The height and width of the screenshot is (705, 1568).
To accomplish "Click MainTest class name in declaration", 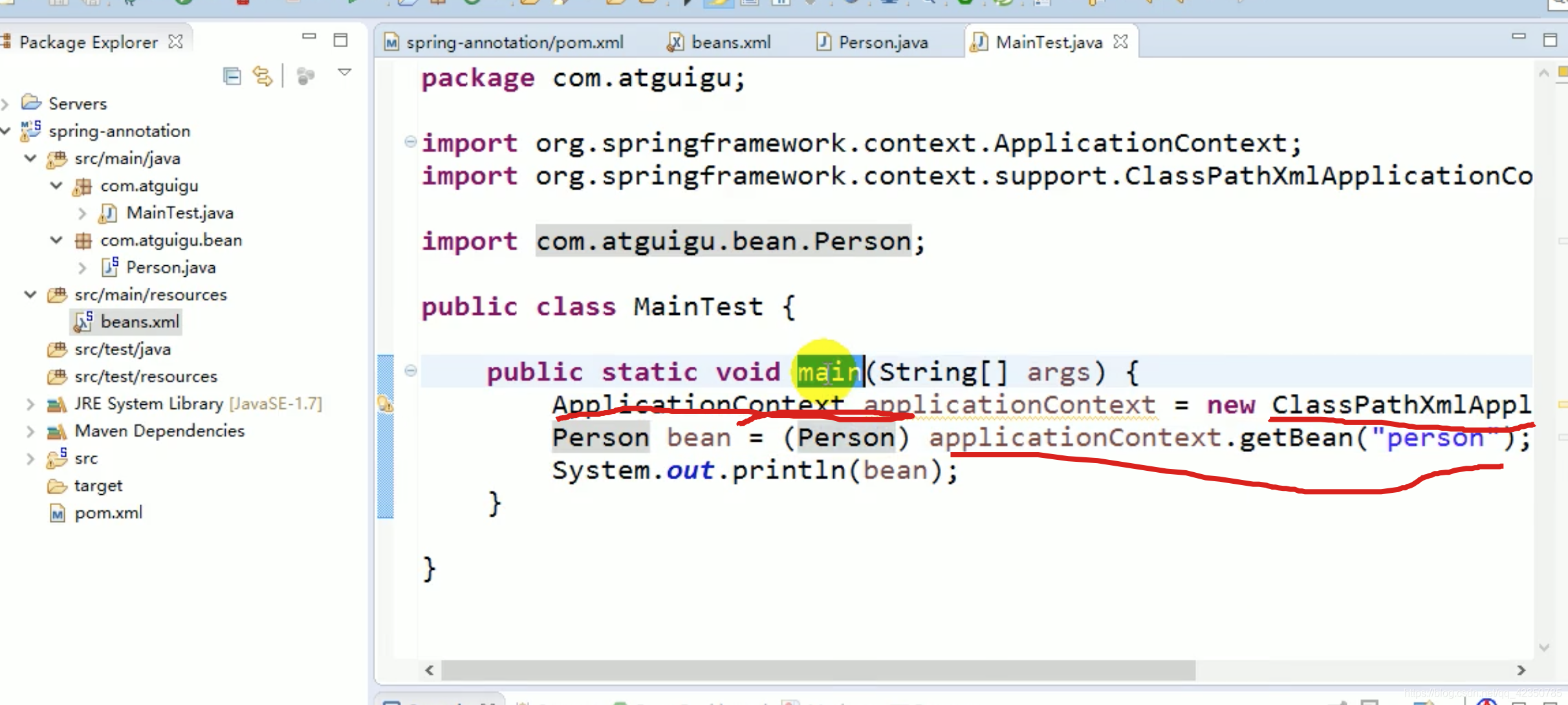I will [699, 307].
